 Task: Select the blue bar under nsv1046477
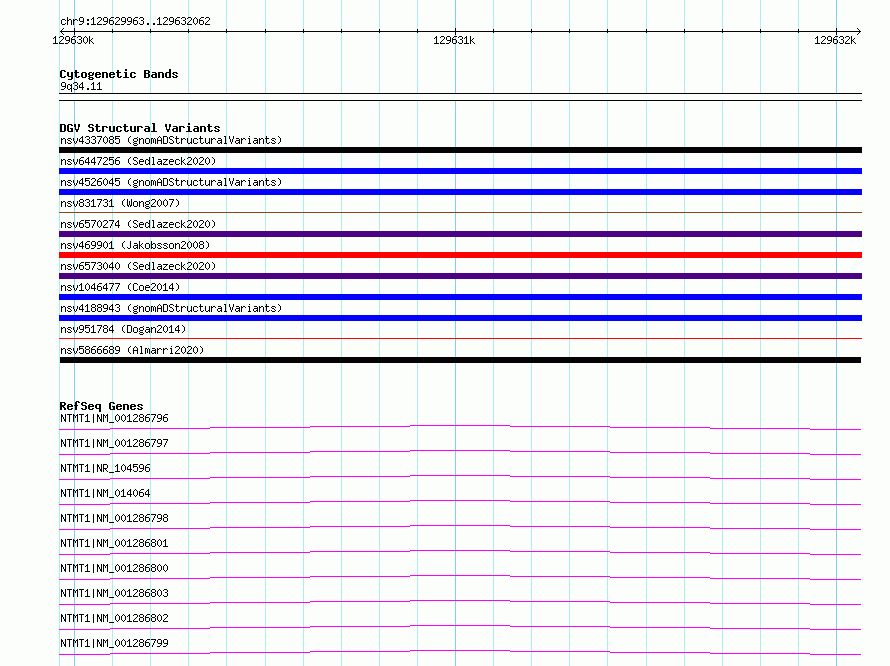tap(460, 297)
